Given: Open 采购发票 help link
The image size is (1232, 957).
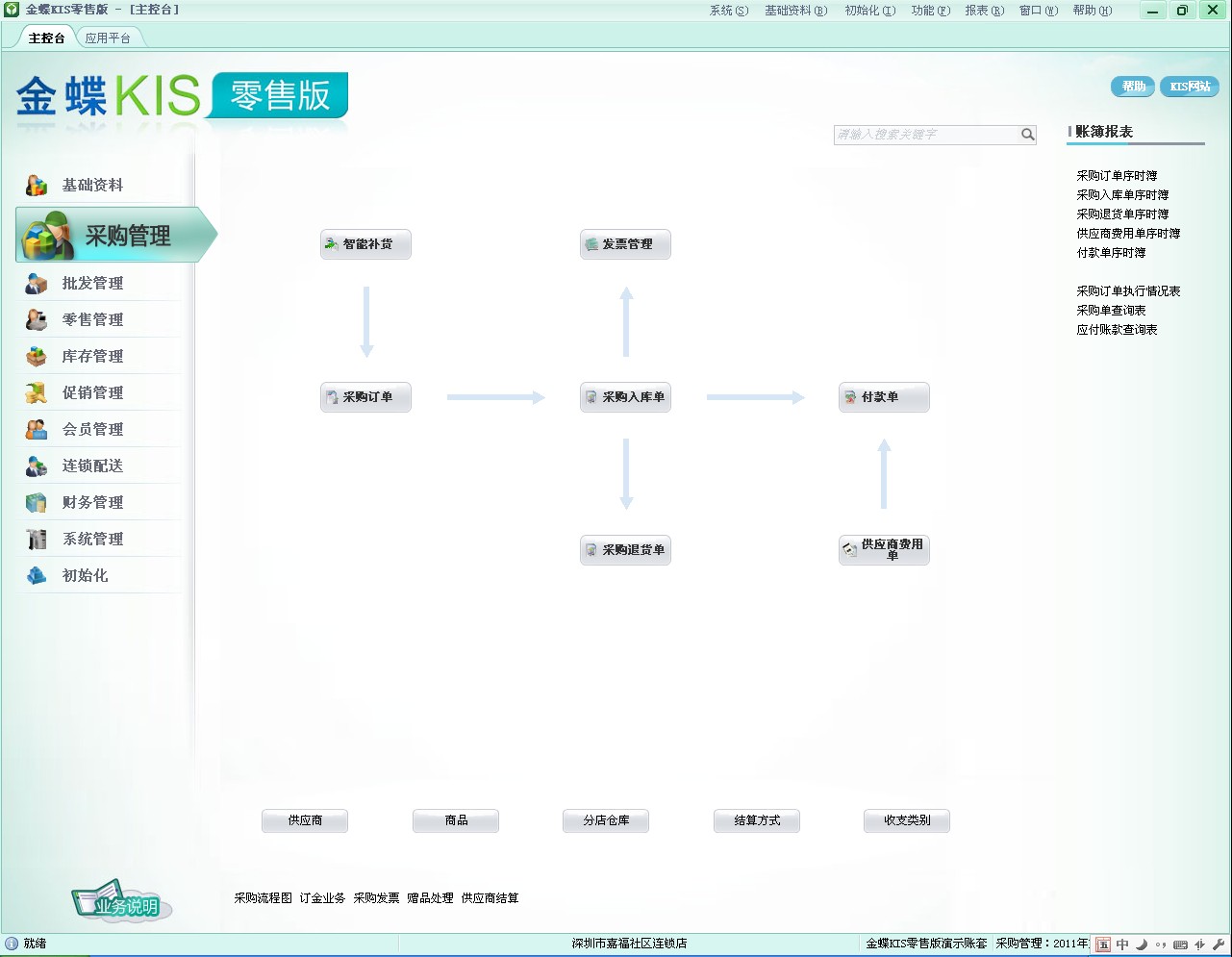Looking at the screenshot, I should tap(376, 898).
